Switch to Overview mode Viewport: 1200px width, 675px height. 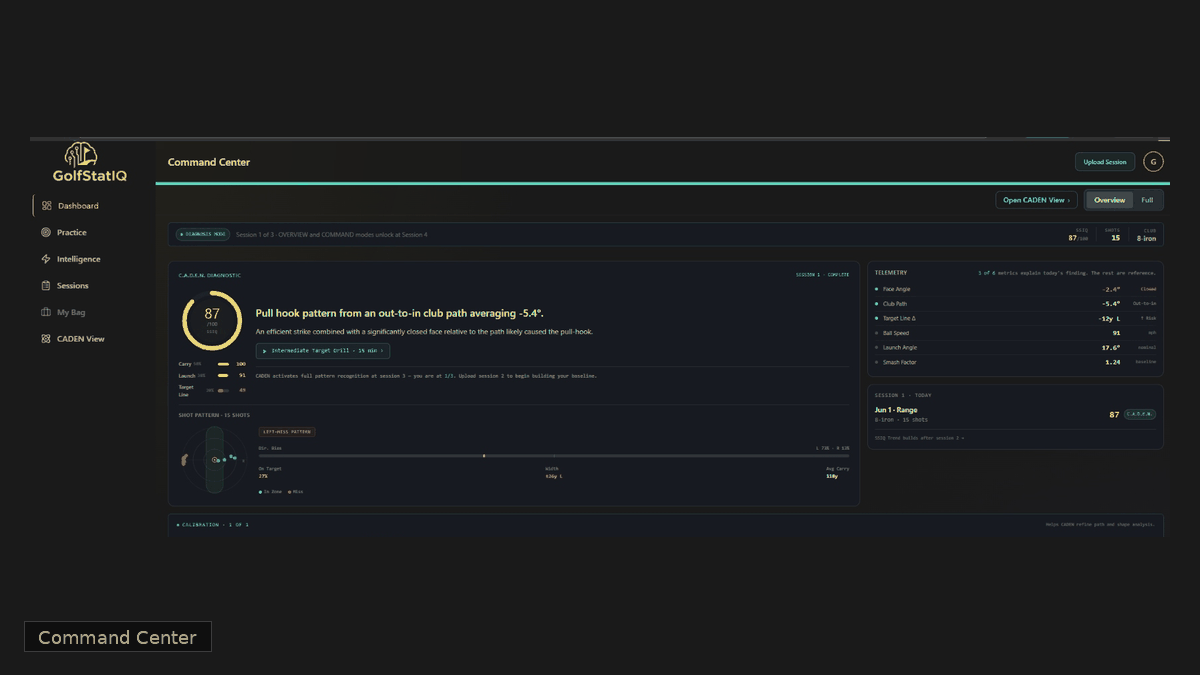coord(1109,200)
